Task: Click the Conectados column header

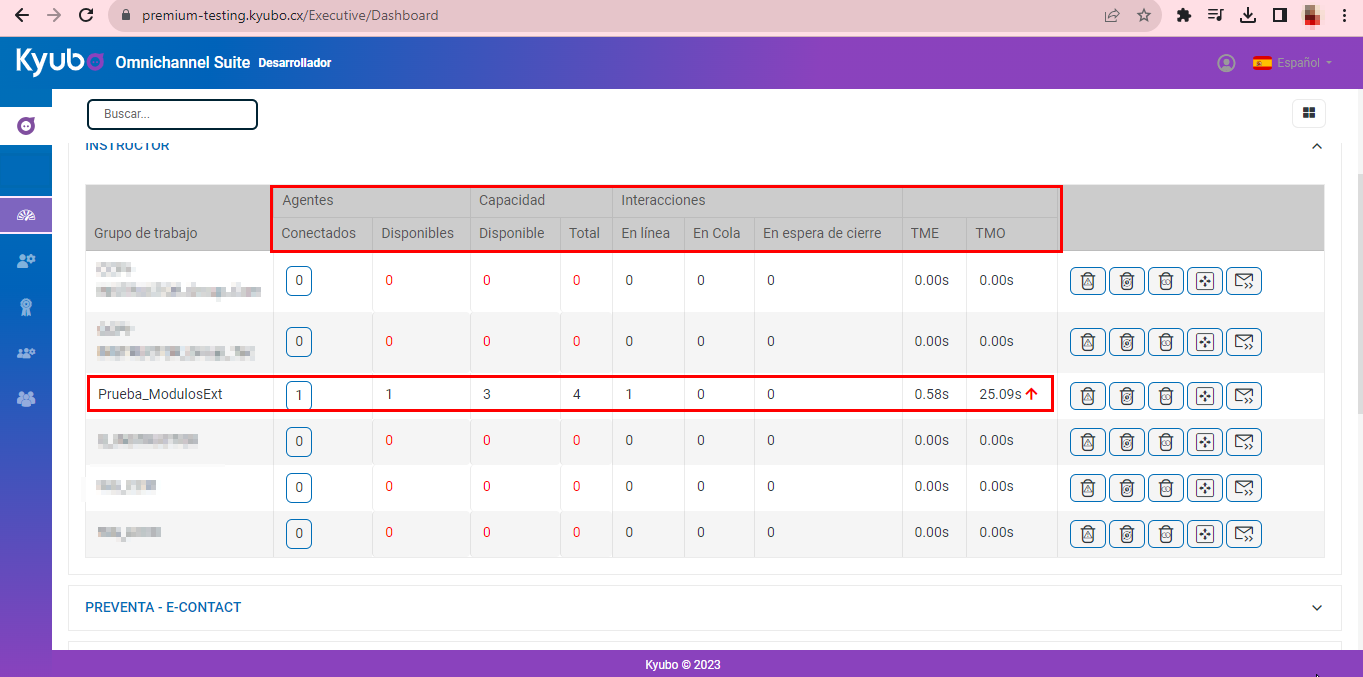Action: (318, 233)
